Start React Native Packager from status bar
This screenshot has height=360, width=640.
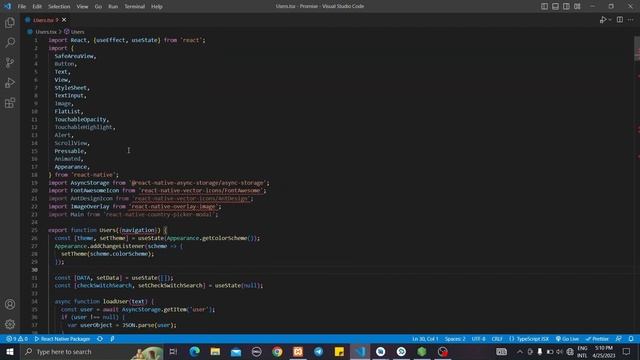pyautogui.click(x=62, y=339)
